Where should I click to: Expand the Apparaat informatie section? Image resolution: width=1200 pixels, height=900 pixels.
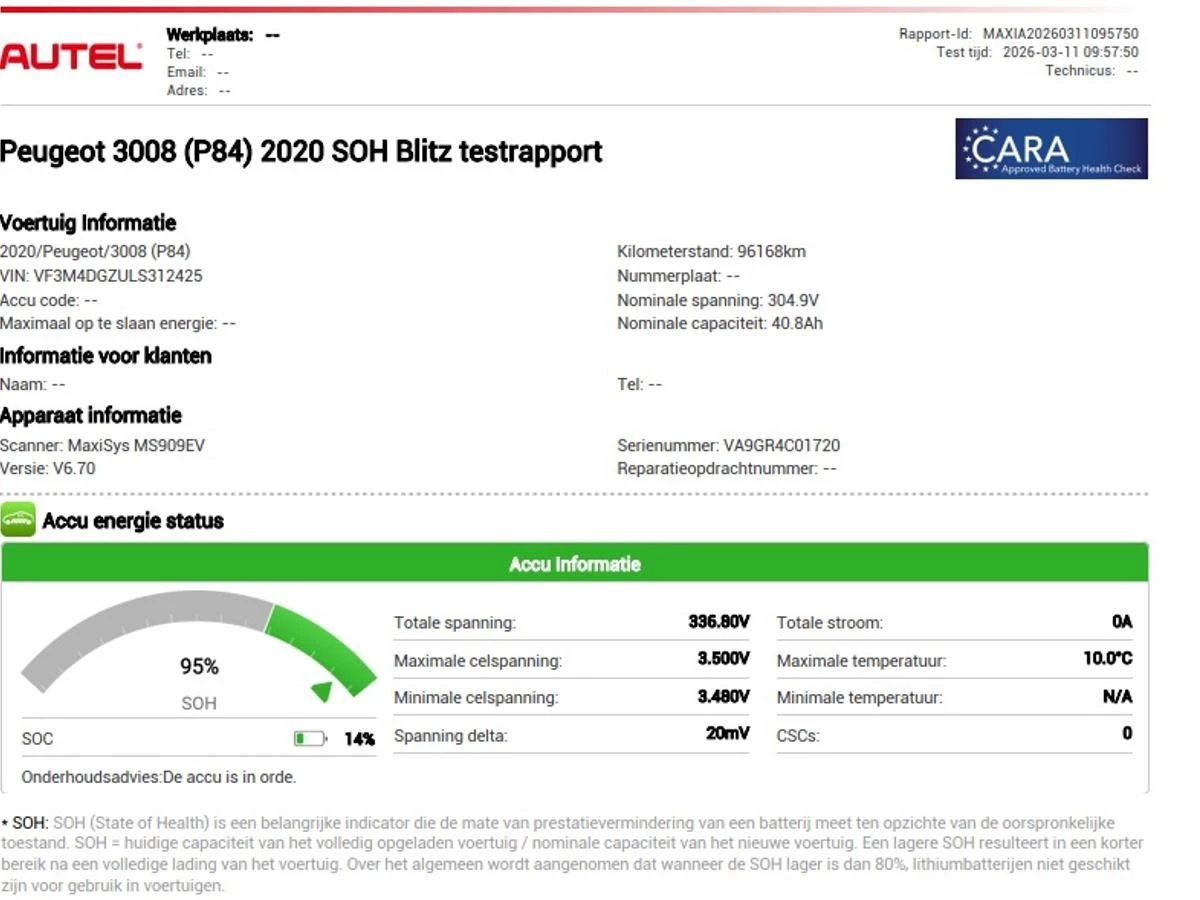click(91, 415)
